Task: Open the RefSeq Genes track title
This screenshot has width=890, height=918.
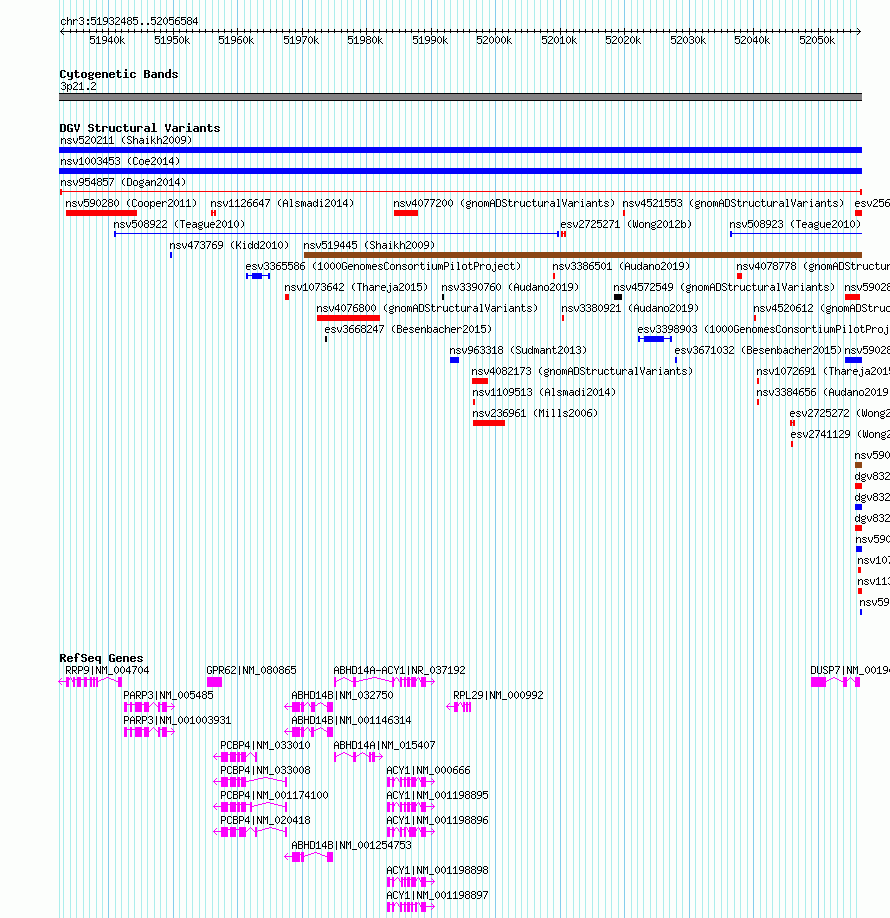Action: point(101,659)
